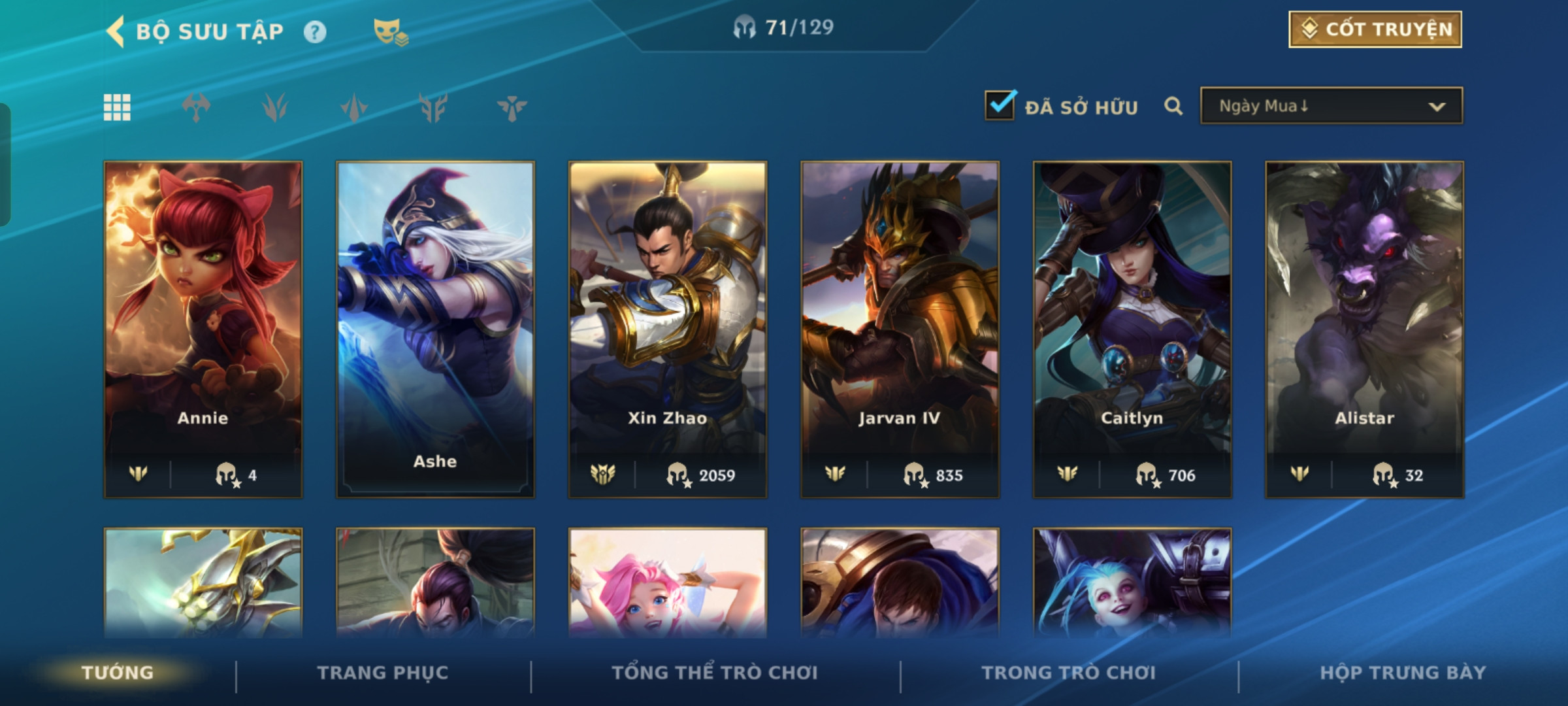Image resolution: width=1568 pixels, height=706 pixels.
Task: Filter champions by the second role icon
Action: click(275, 107)
